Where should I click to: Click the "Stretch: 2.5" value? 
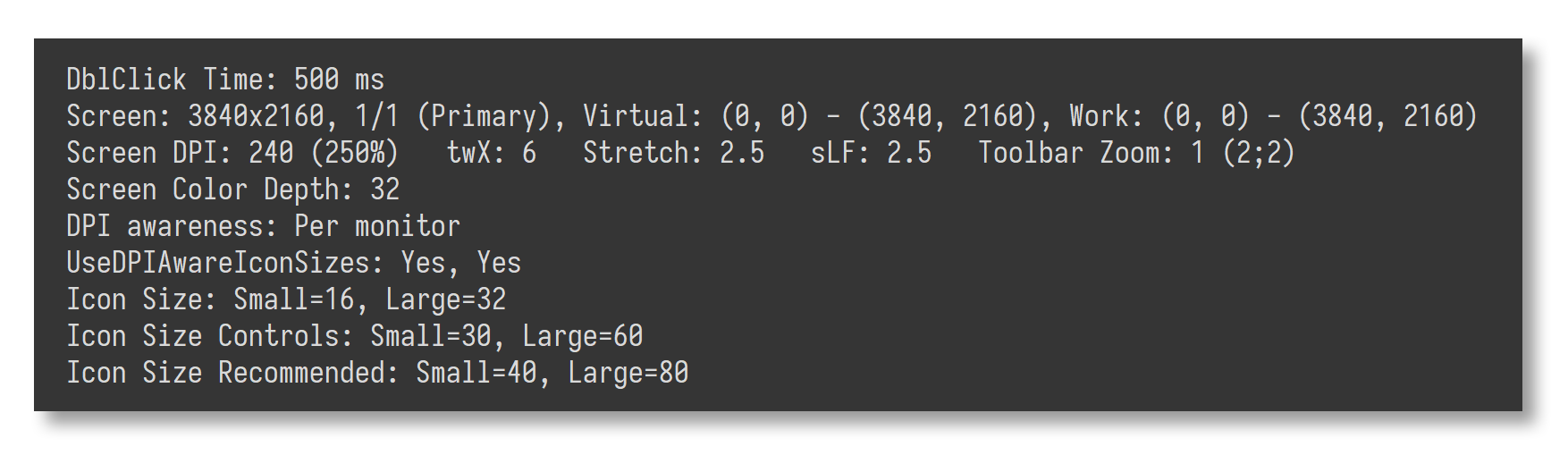[x=673, y=153]
